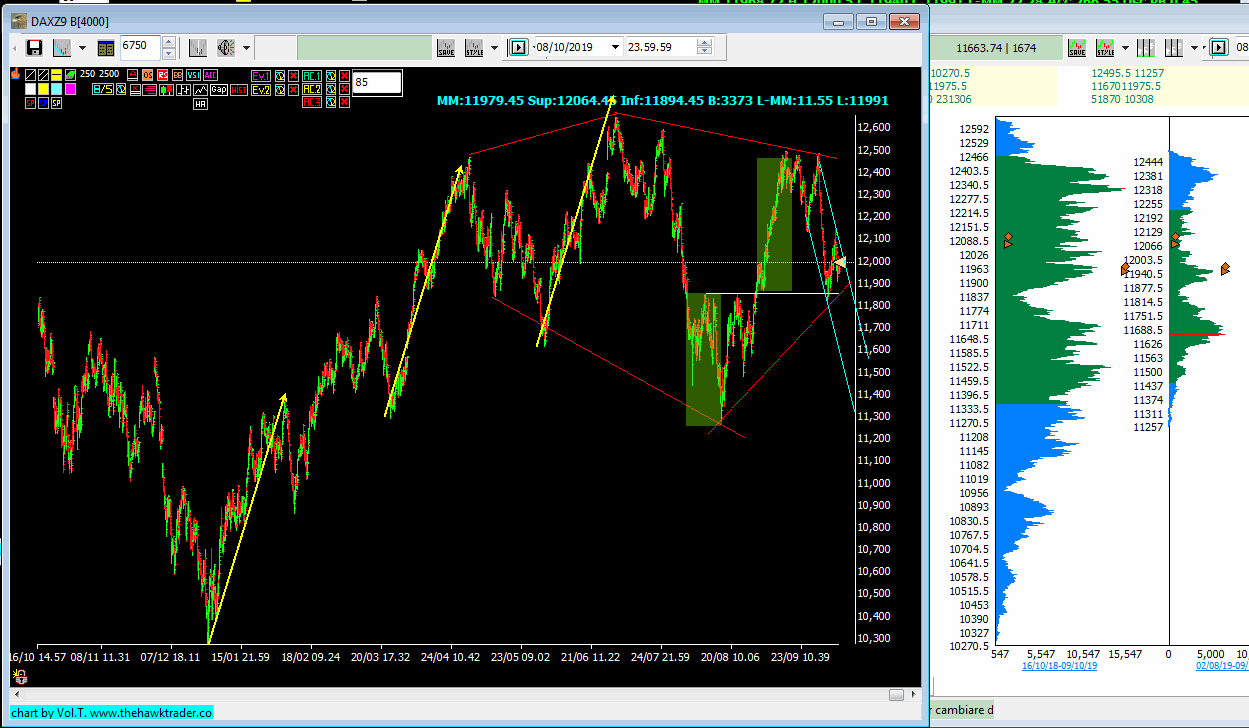
Task: Select the hand pointer tool
Action: pyautogui.click(x=15, y=74)
